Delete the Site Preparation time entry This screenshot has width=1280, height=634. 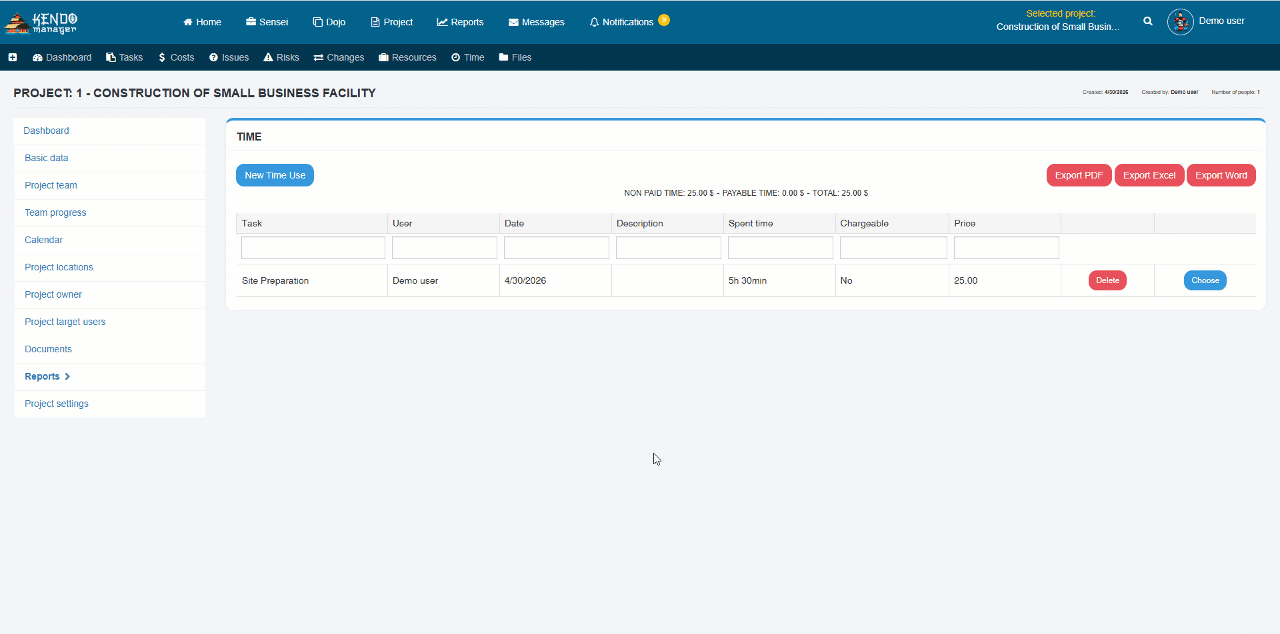pyautogui.click(x=1108, y=280)
